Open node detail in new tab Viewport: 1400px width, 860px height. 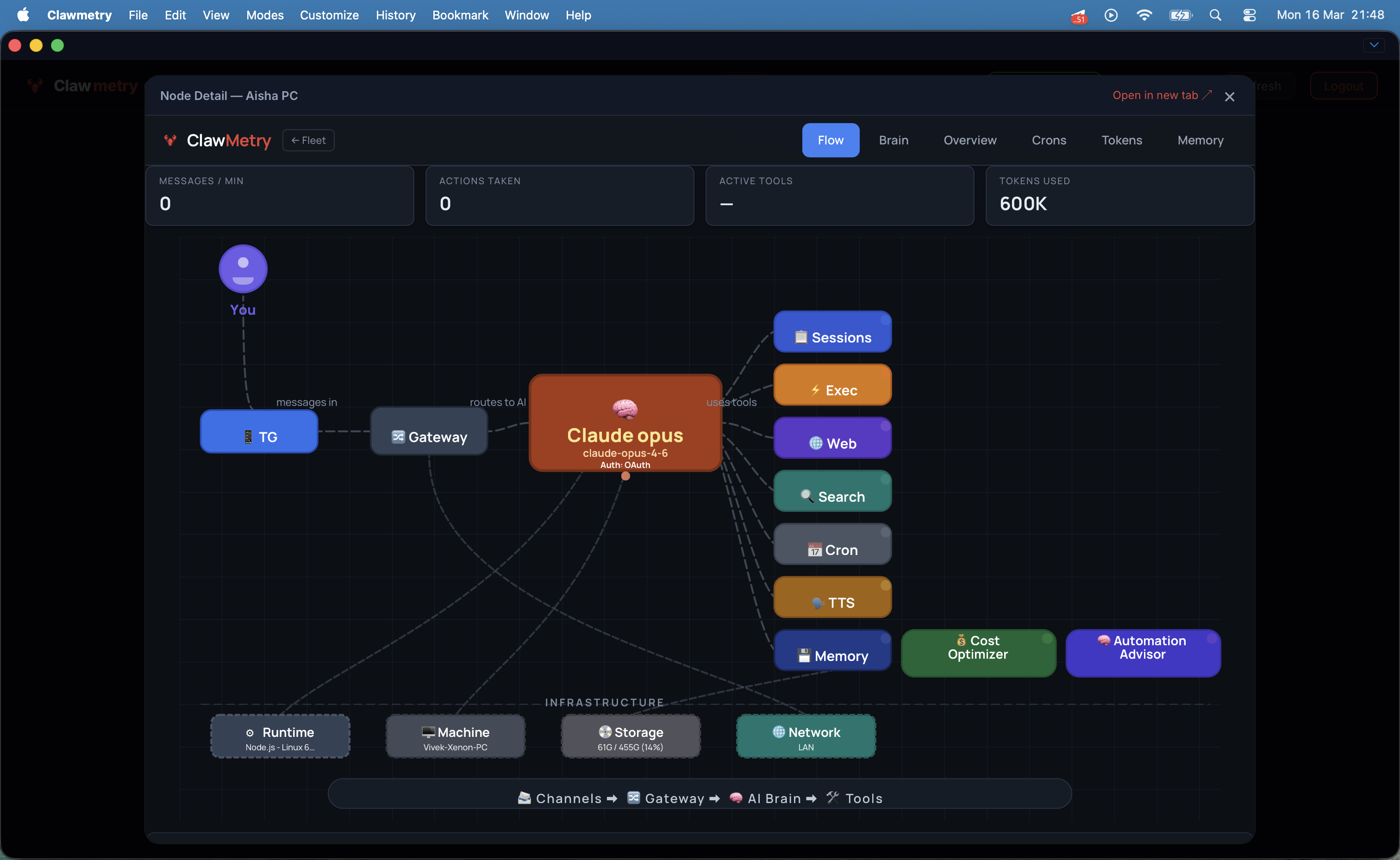coord(1161,95)
